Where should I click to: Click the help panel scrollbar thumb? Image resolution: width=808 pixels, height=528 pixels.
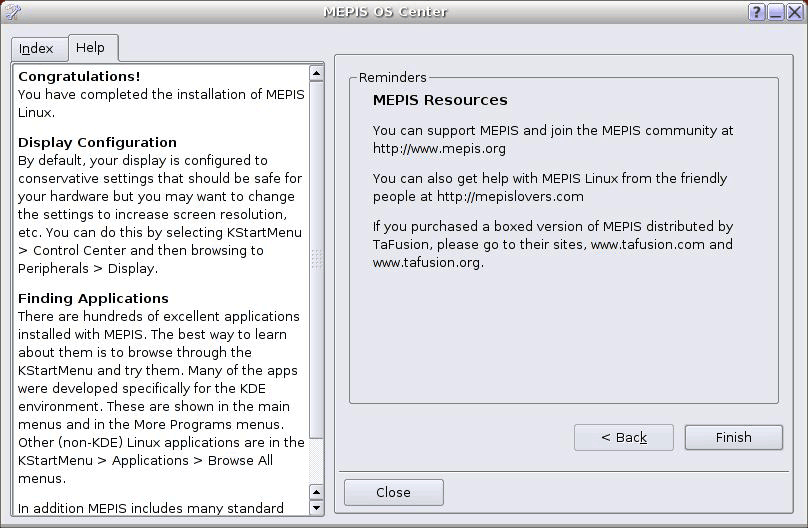pos(316,260)
